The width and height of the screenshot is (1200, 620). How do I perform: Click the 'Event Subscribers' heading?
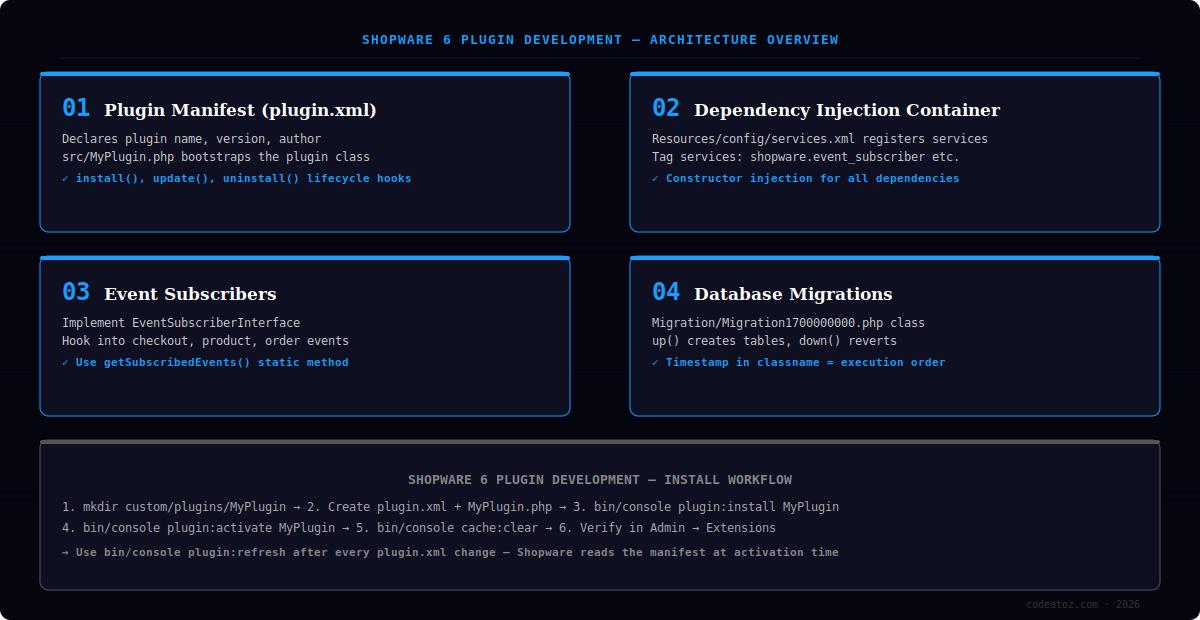[x=190, y=294]
